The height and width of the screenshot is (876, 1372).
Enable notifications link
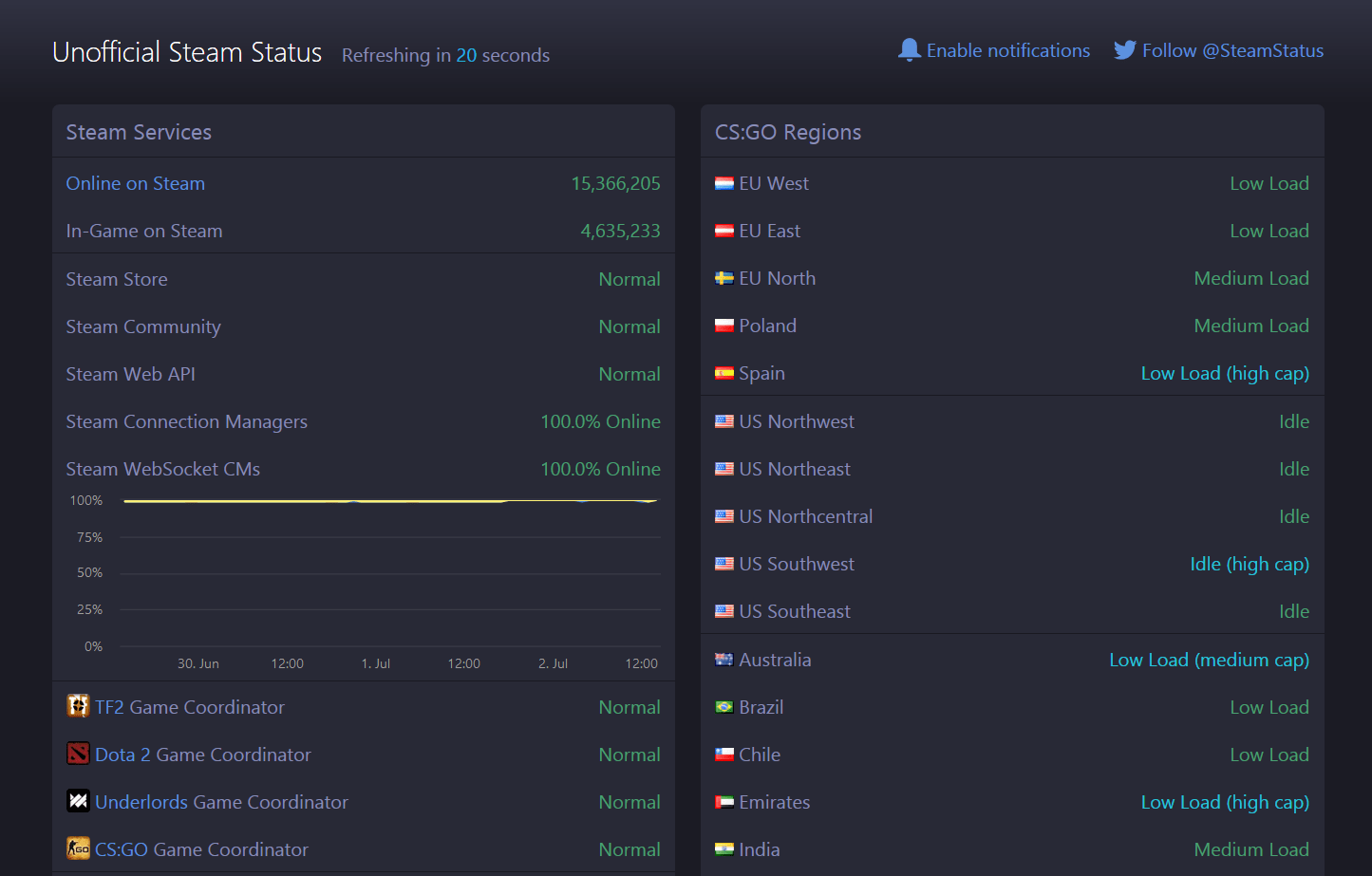[x=1007, y=50]
